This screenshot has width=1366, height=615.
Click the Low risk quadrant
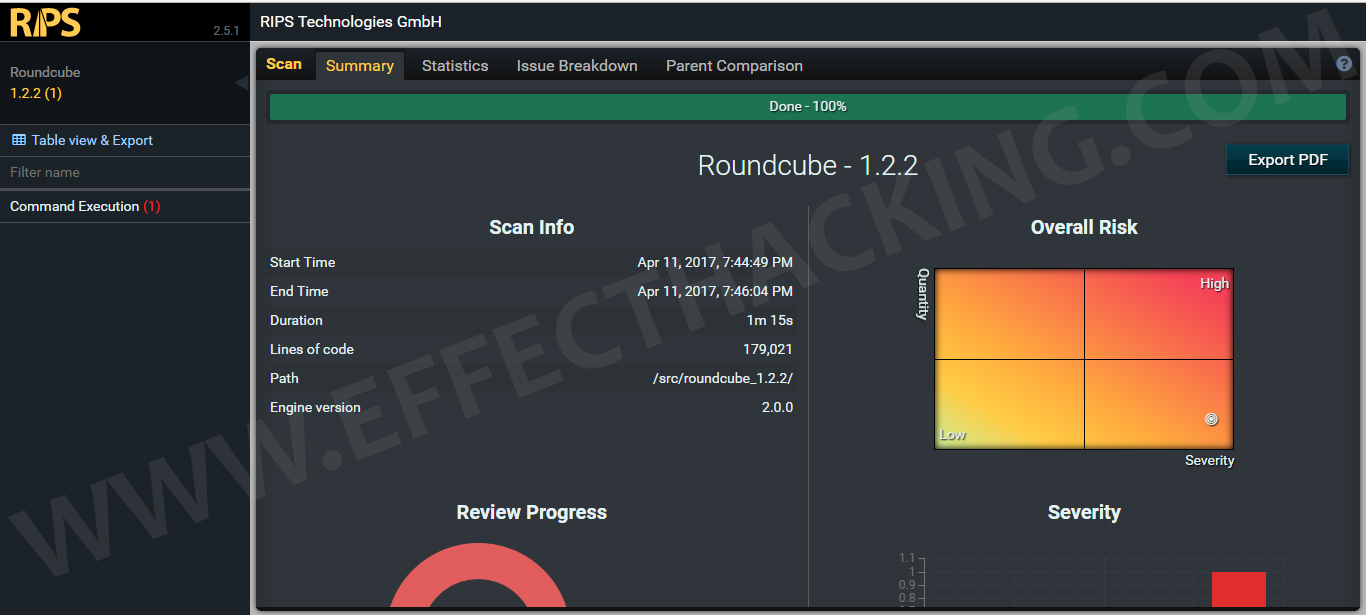coord(1009,404)
